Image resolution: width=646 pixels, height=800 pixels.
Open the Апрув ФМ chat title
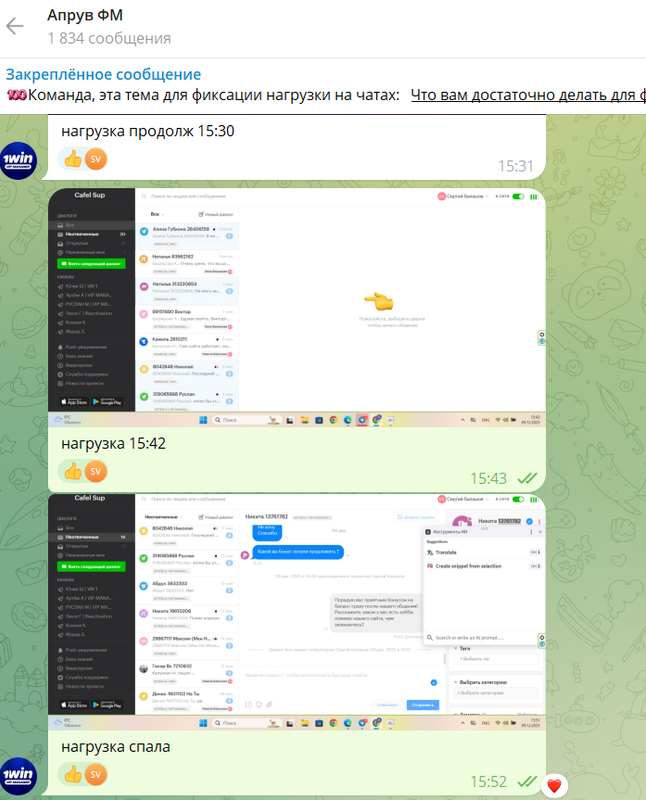85,15
